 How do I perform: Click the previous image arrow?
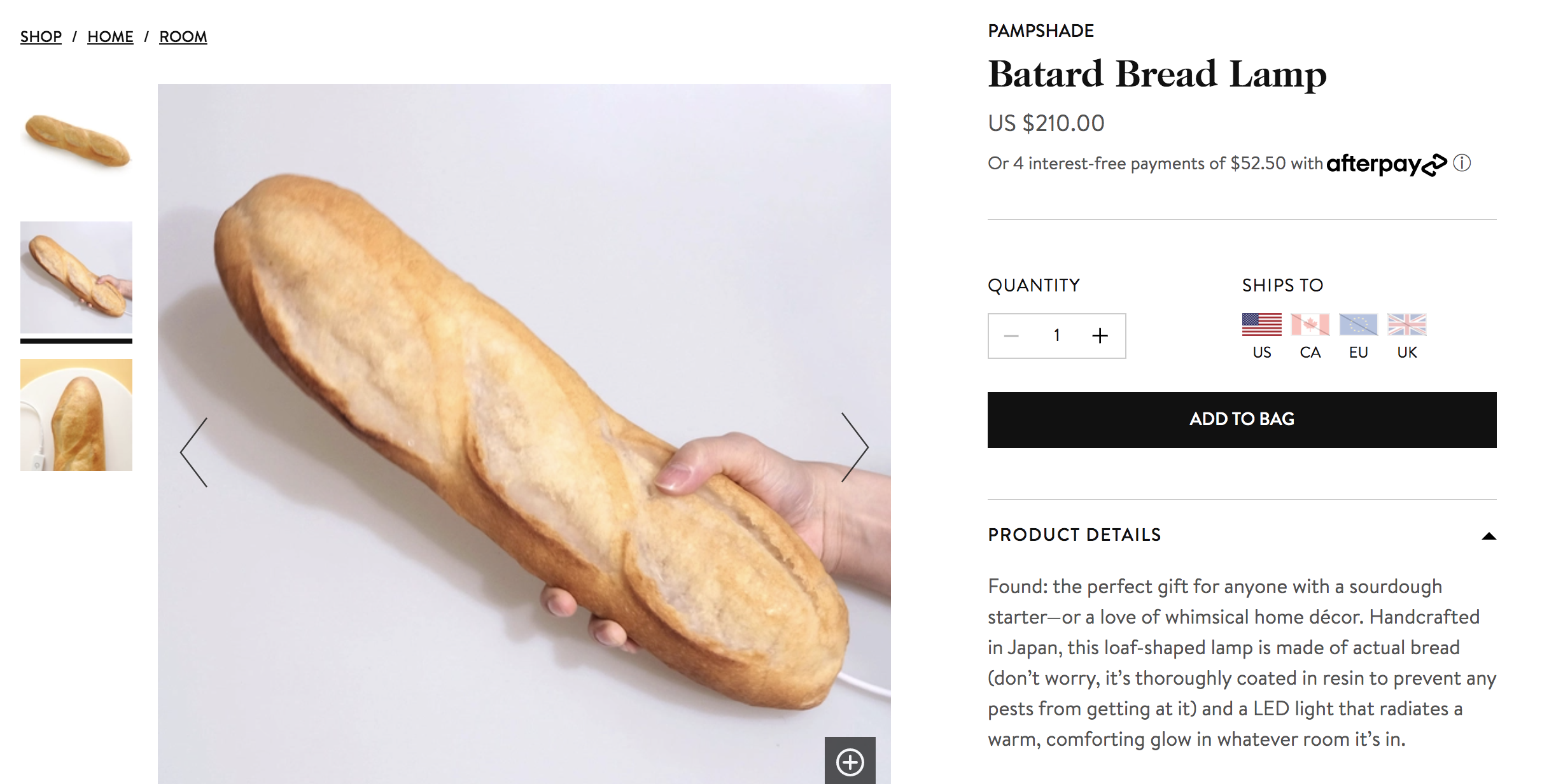(194, 452)
